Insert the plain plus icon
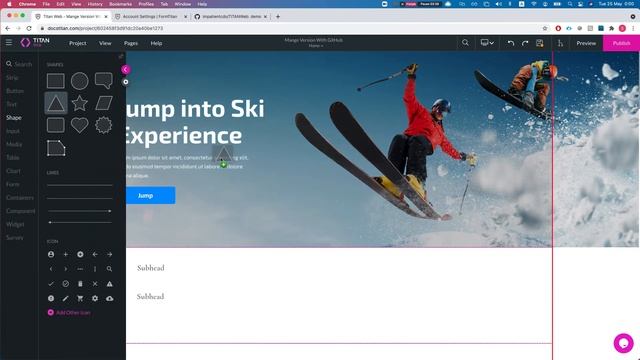 [x=65, y=254]
